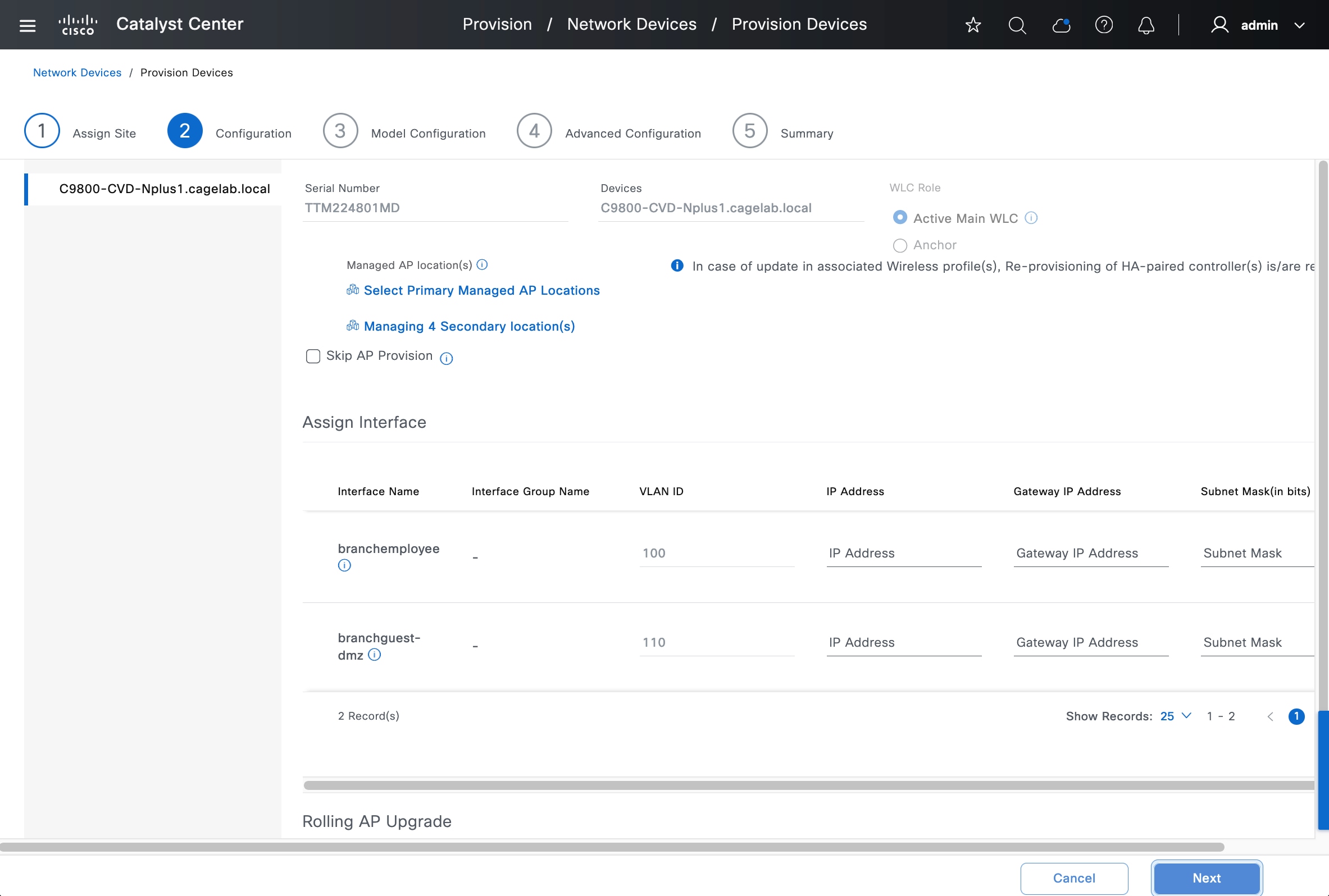Viewport: 1329px width, 896px height.
Task: Go to Assign Site step 1
Action: (x=42, y=131)
